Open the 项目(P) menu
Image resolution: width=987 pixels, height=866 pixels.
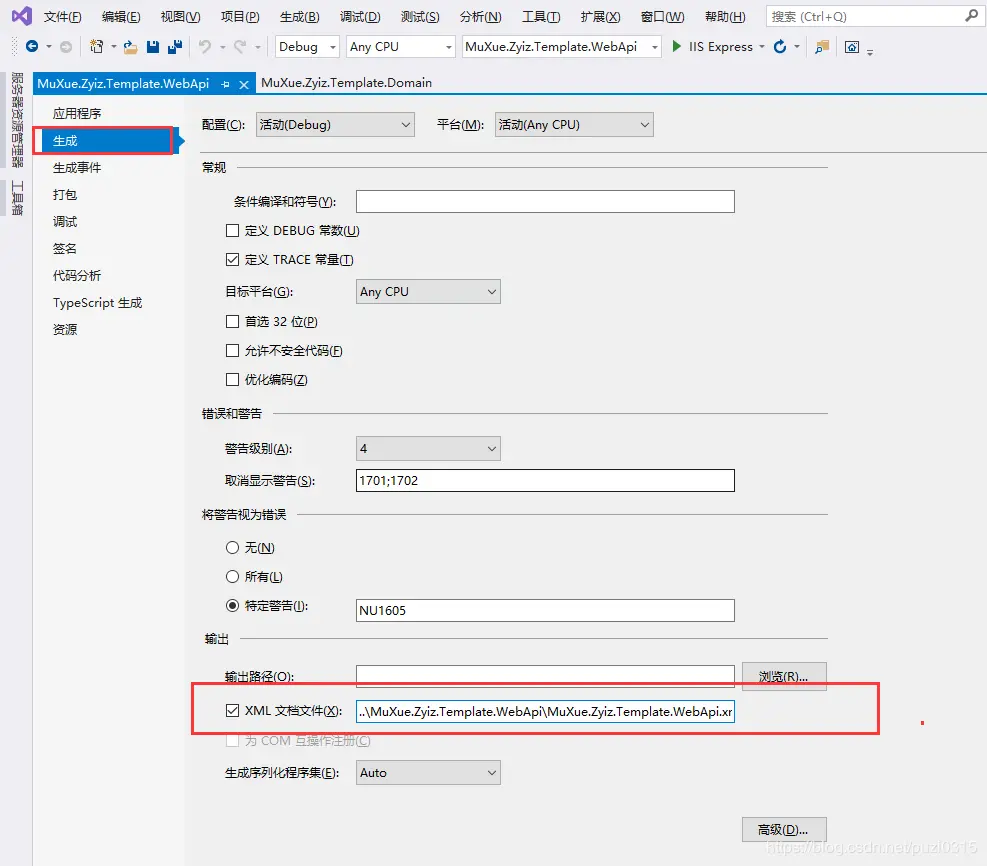pos(240,17)
